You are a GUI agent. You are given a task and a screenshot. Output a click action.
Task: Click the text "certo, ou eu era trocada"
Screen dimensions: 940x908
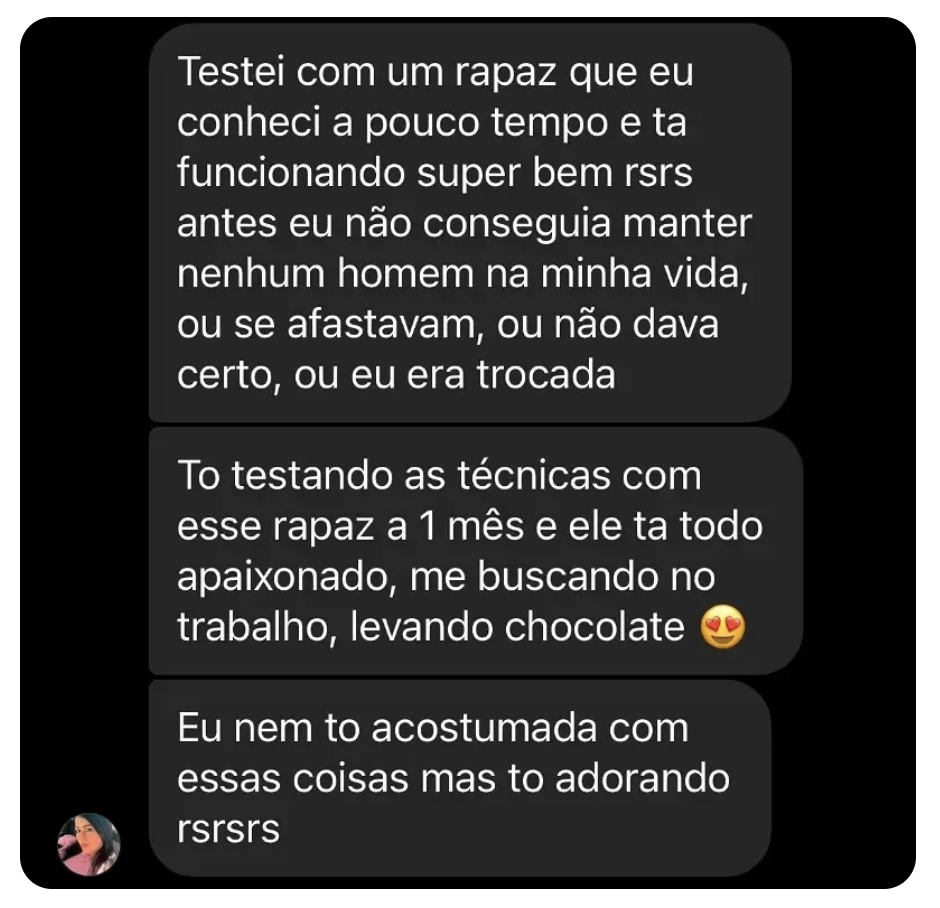coord(396,376)
